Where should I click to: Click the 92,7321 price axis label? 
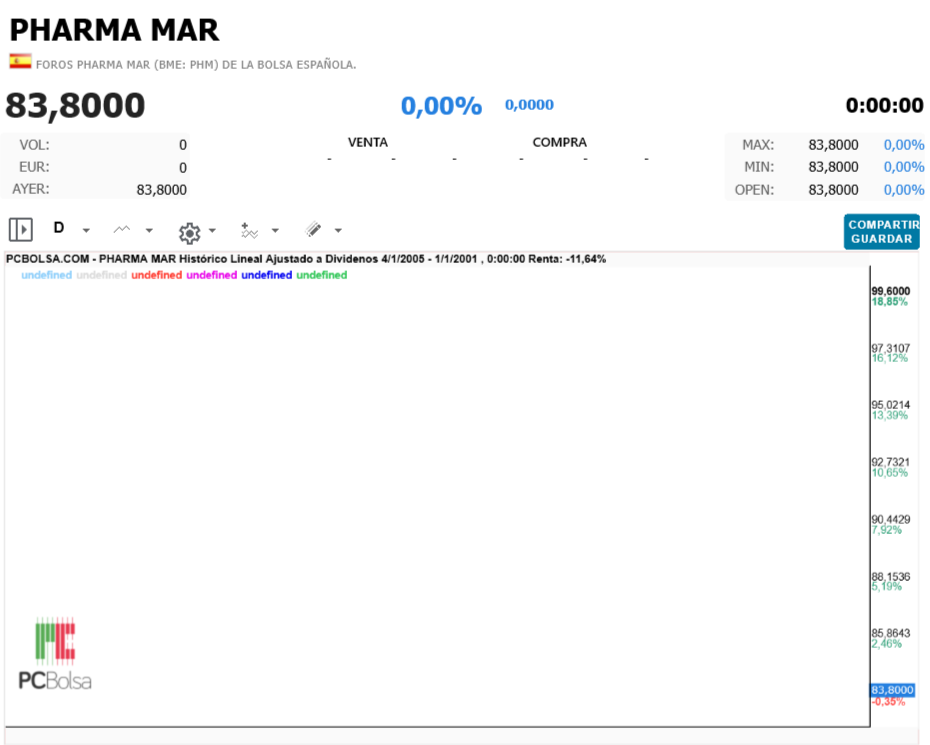pos(890,462)
